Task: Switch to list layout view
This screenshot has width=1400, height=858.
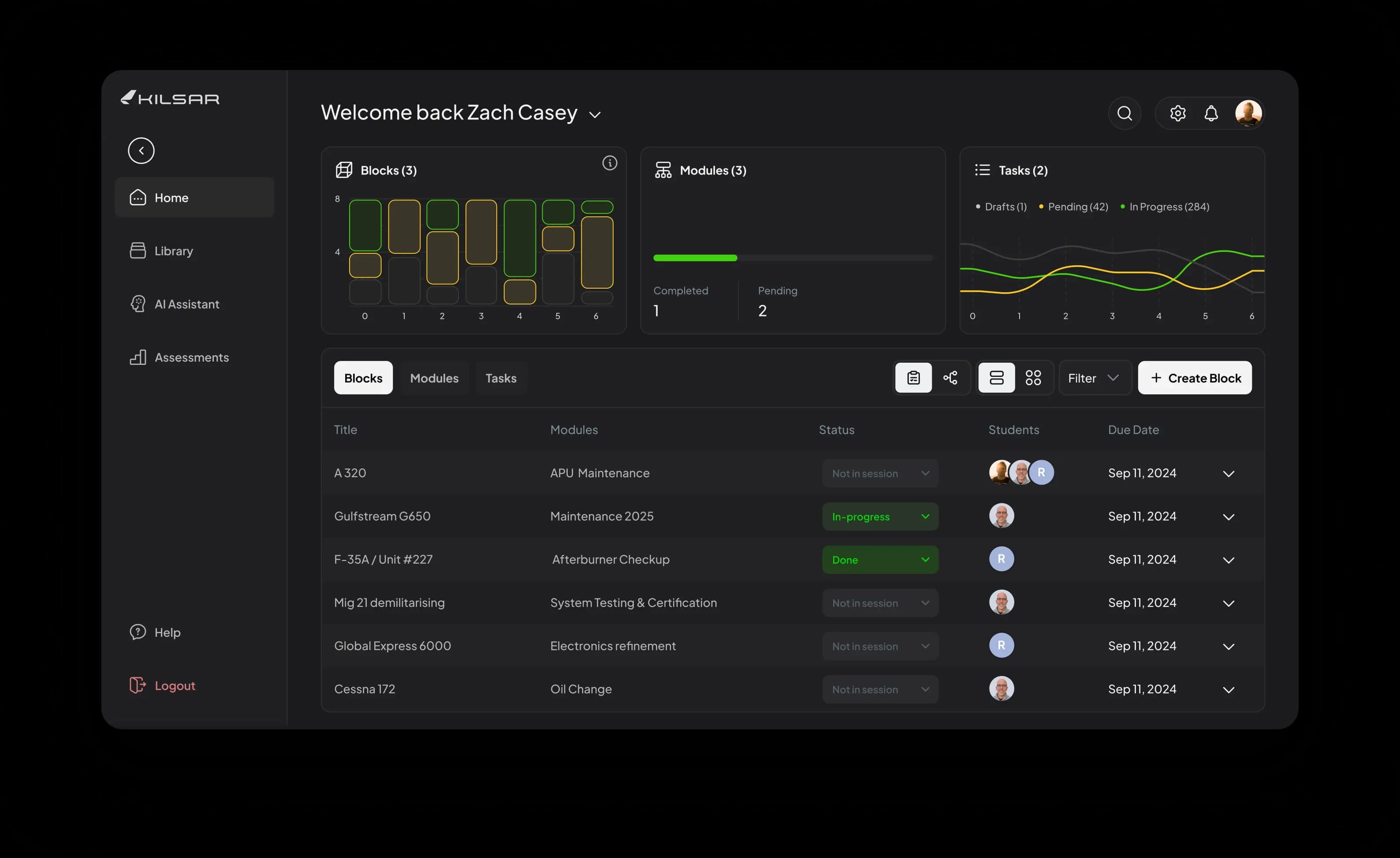Action: point(996,378)
